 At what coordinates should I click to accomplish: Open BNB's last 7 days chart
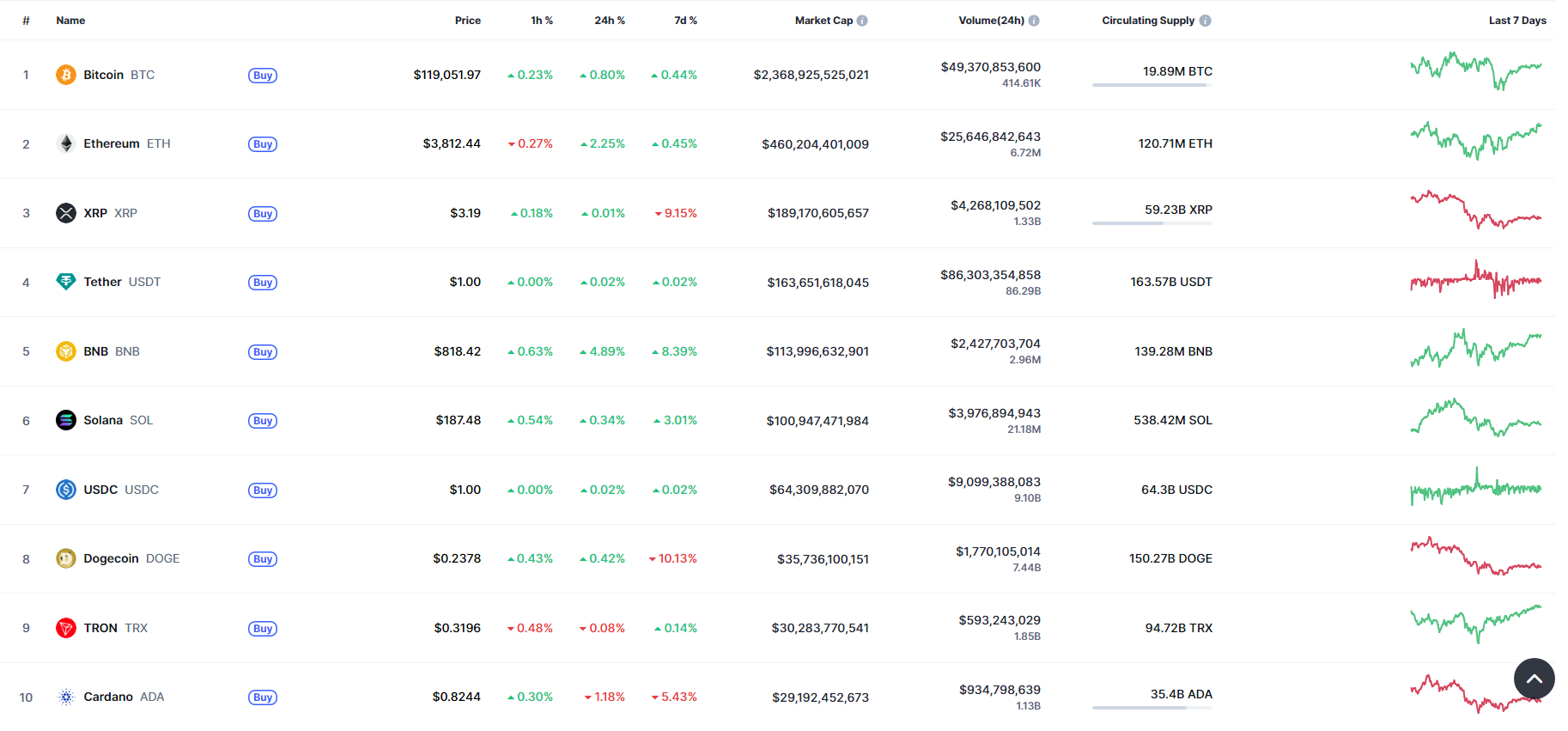(x=1476, y=348)
